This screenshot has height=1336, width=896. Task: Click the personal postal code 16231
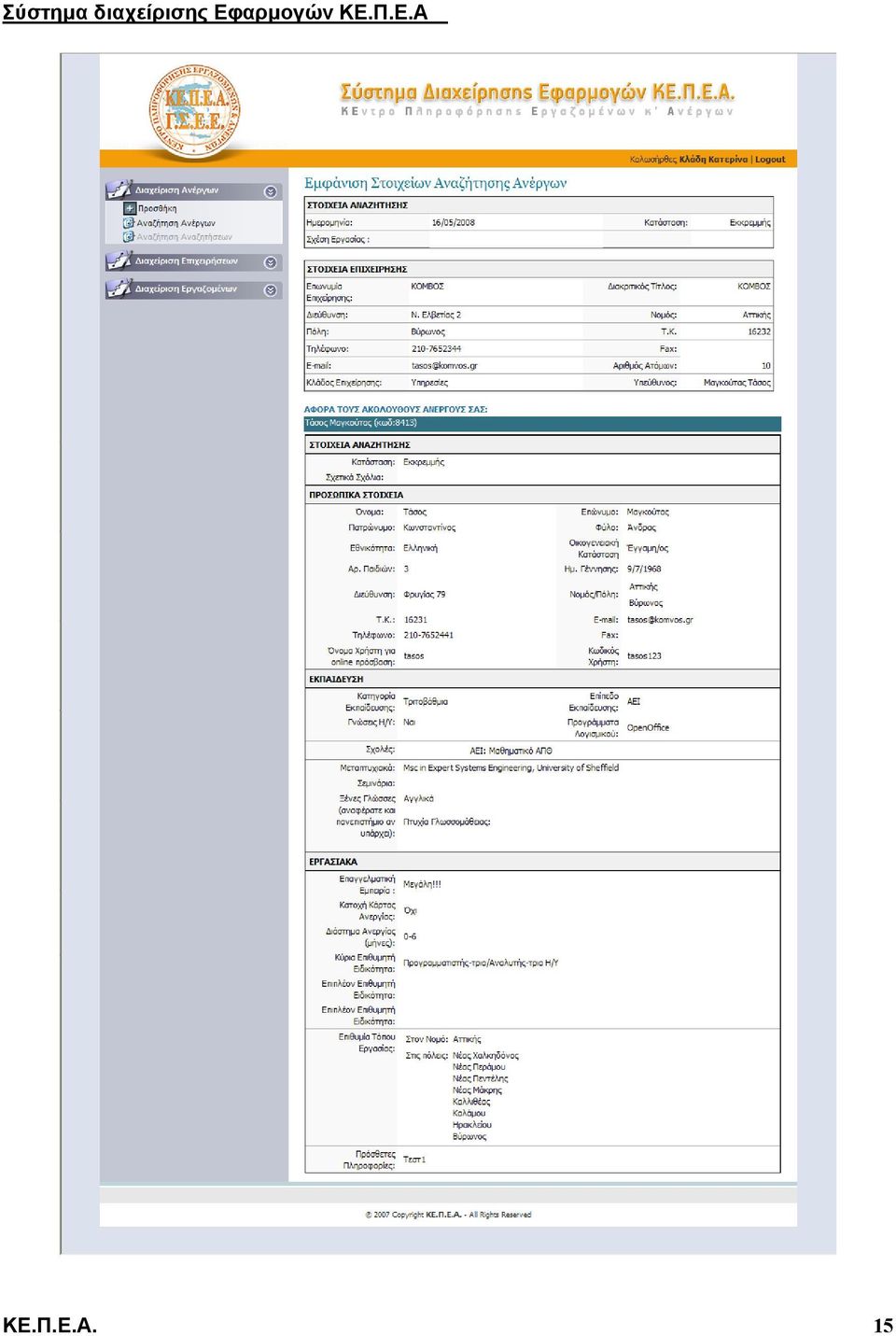pos(415,619)
